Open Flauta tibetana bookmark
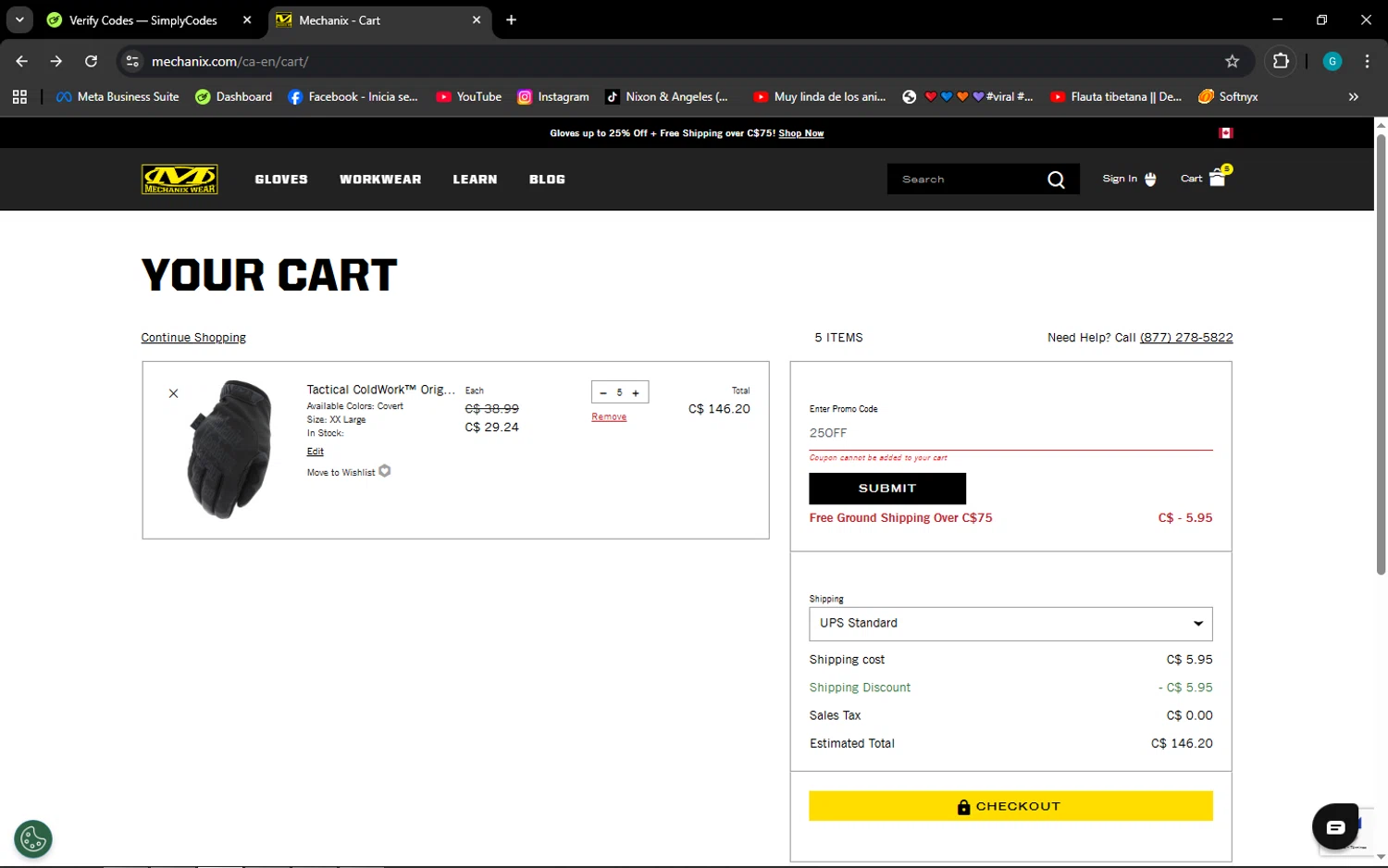This screenshot has height=868, width=1388. tap(1117, 96)
